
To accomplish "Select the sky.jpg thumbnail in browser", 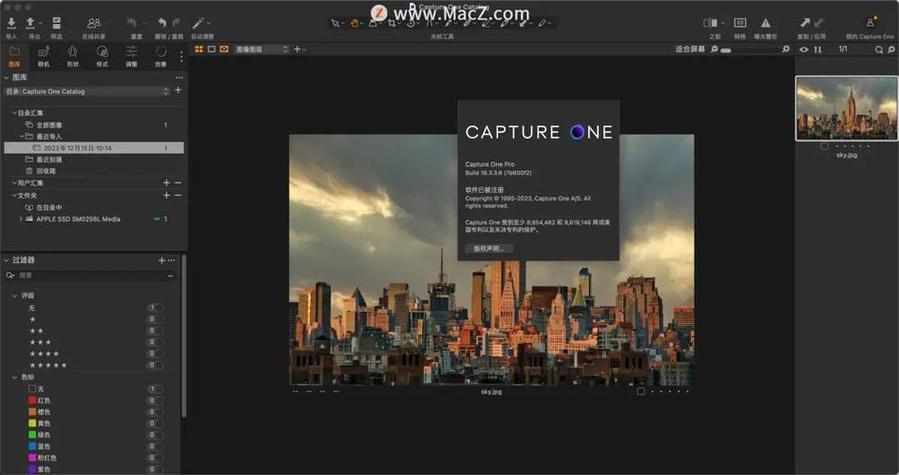I will (x=846, y=108).
